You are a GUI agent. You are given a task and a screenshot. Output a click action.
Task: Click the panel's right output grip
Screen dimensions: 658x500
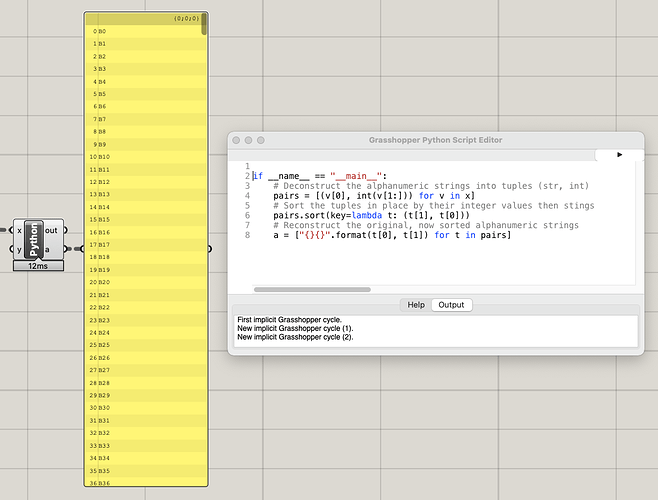click(x=210, y=248)
